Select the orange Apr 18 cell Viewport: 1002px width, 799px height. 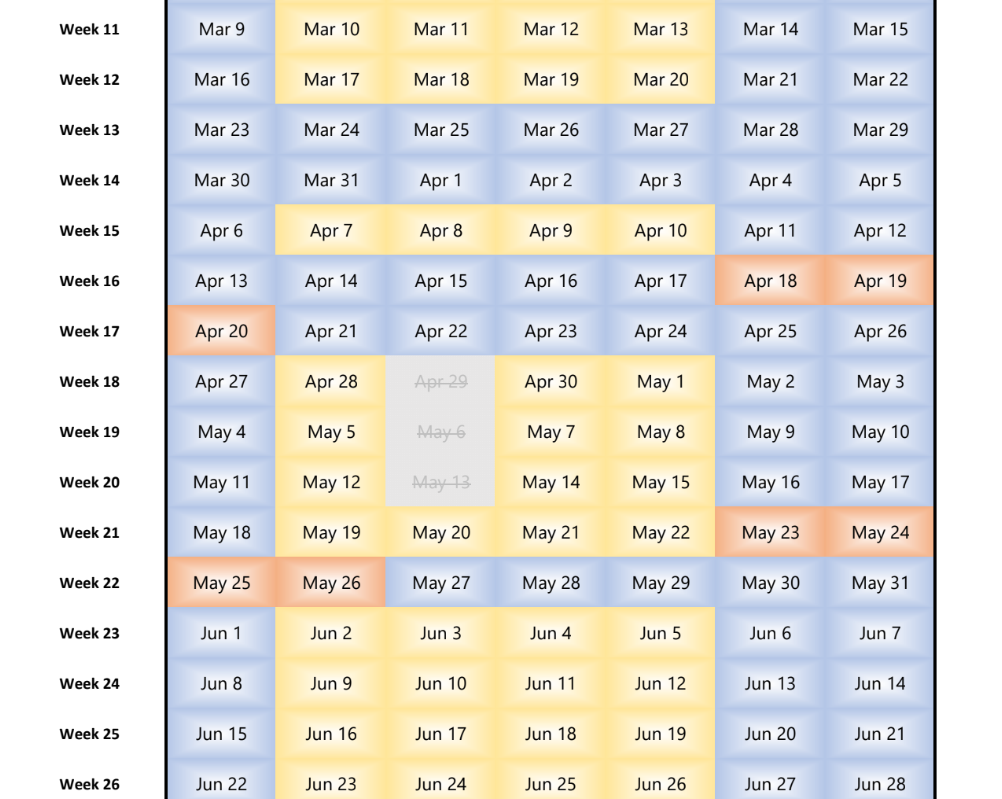pyautogui.click(x=770, y=281)
